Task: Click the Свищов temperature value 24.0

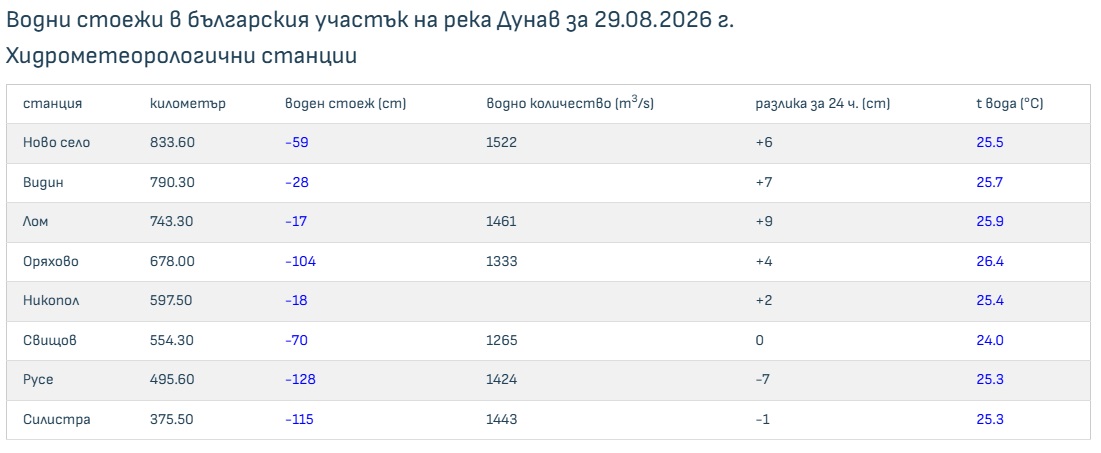Action: pos(989,341)
